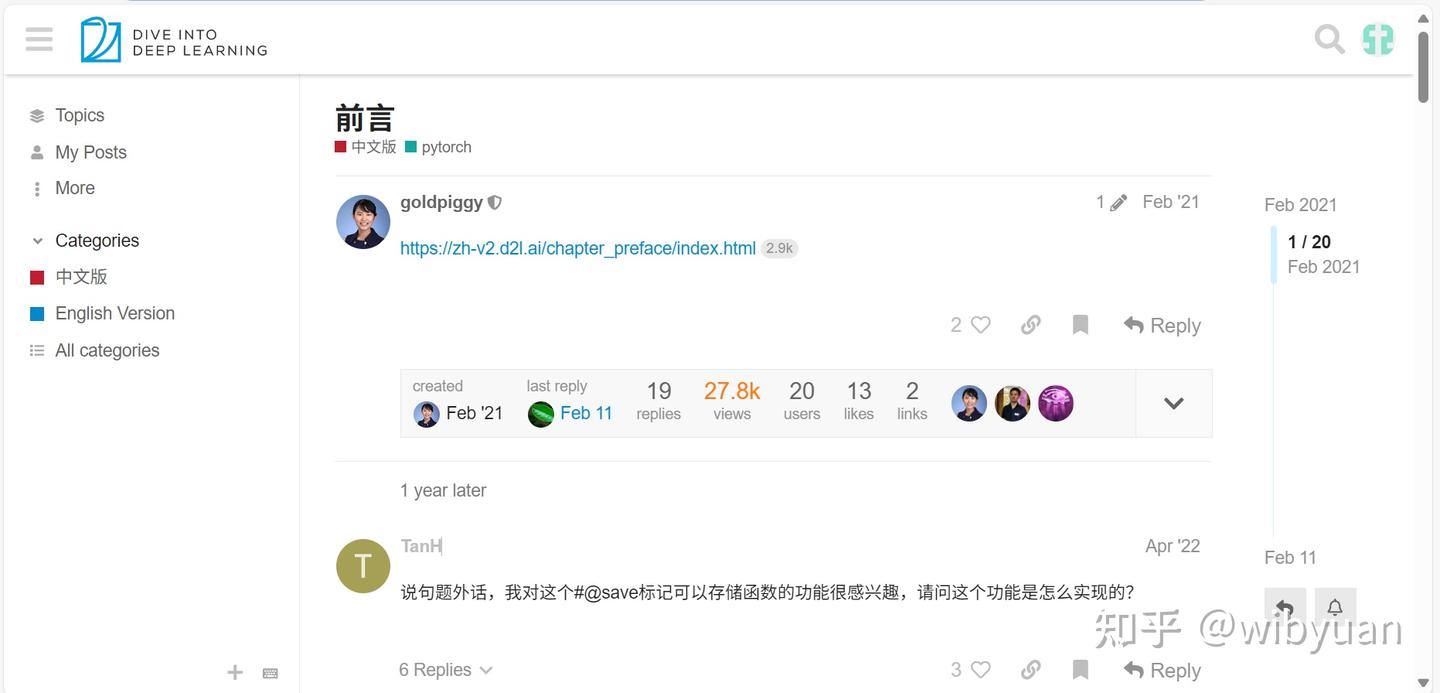Click the notification bell icon
This screenshot has height=693, width=1440.
point(1335,607)
